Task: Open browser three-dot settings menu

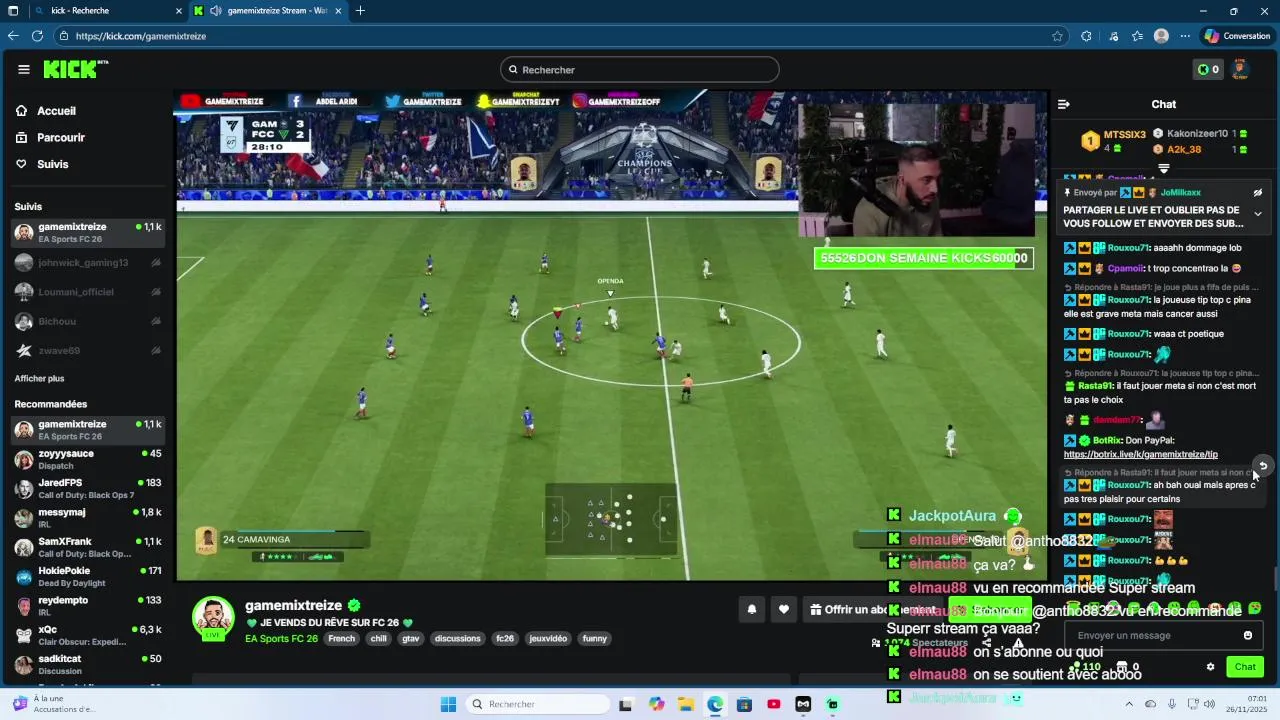Action: (1185, 36)
